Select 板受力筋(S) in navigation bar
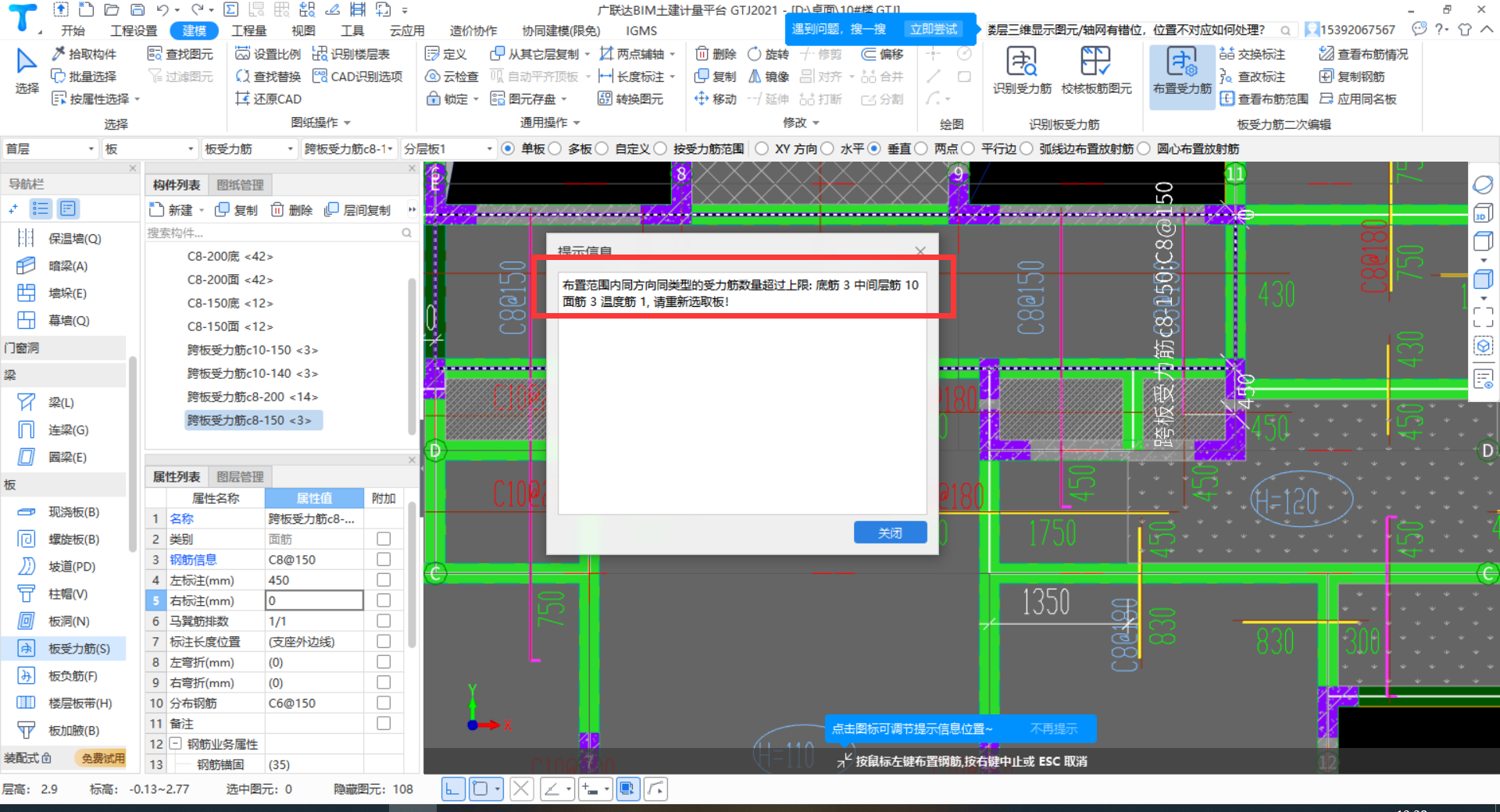 coord(64,649)
